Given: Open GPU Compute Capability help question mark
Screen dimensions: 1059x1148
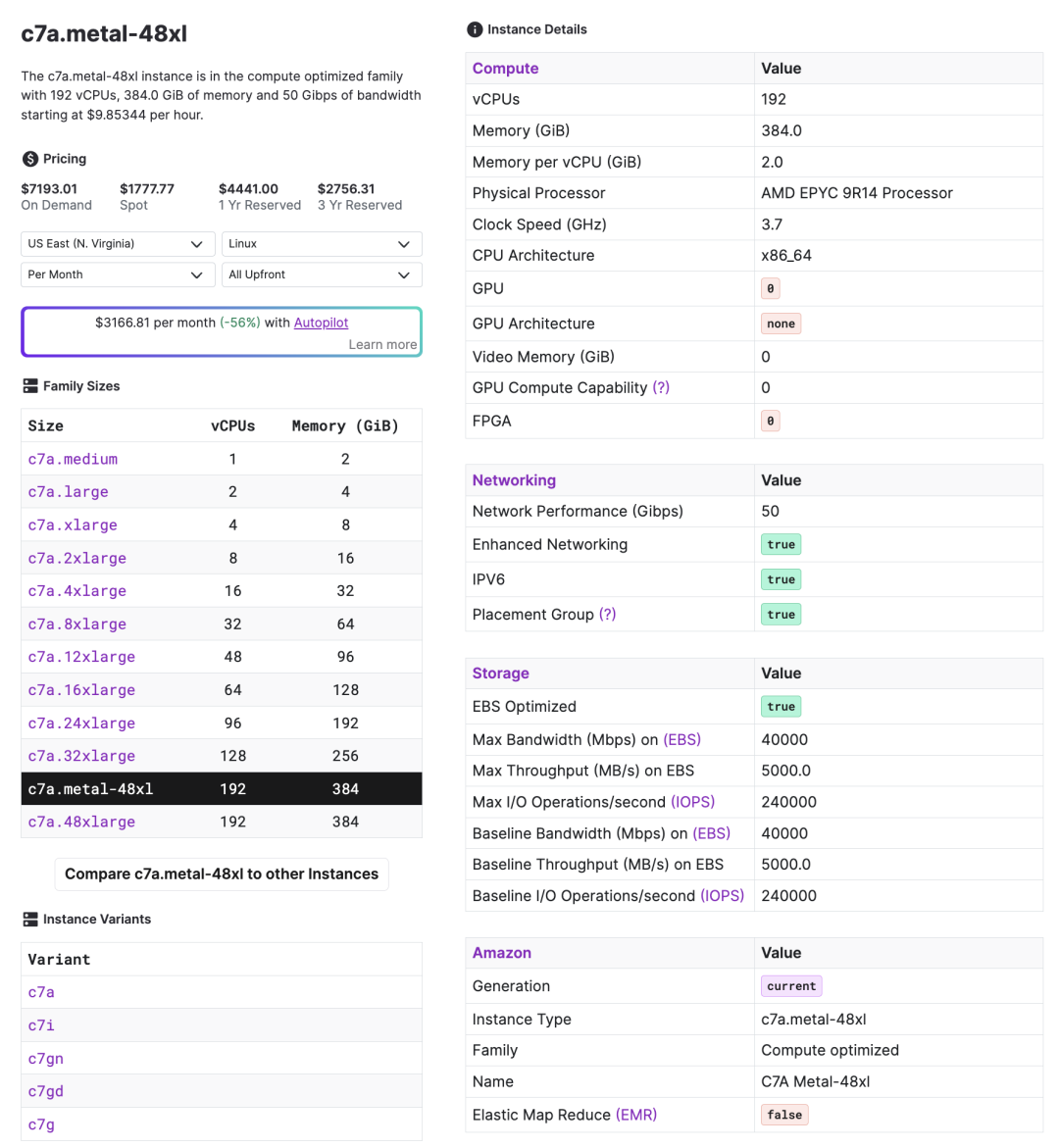Looking at the screenshot, I should [x=661, y=388].
